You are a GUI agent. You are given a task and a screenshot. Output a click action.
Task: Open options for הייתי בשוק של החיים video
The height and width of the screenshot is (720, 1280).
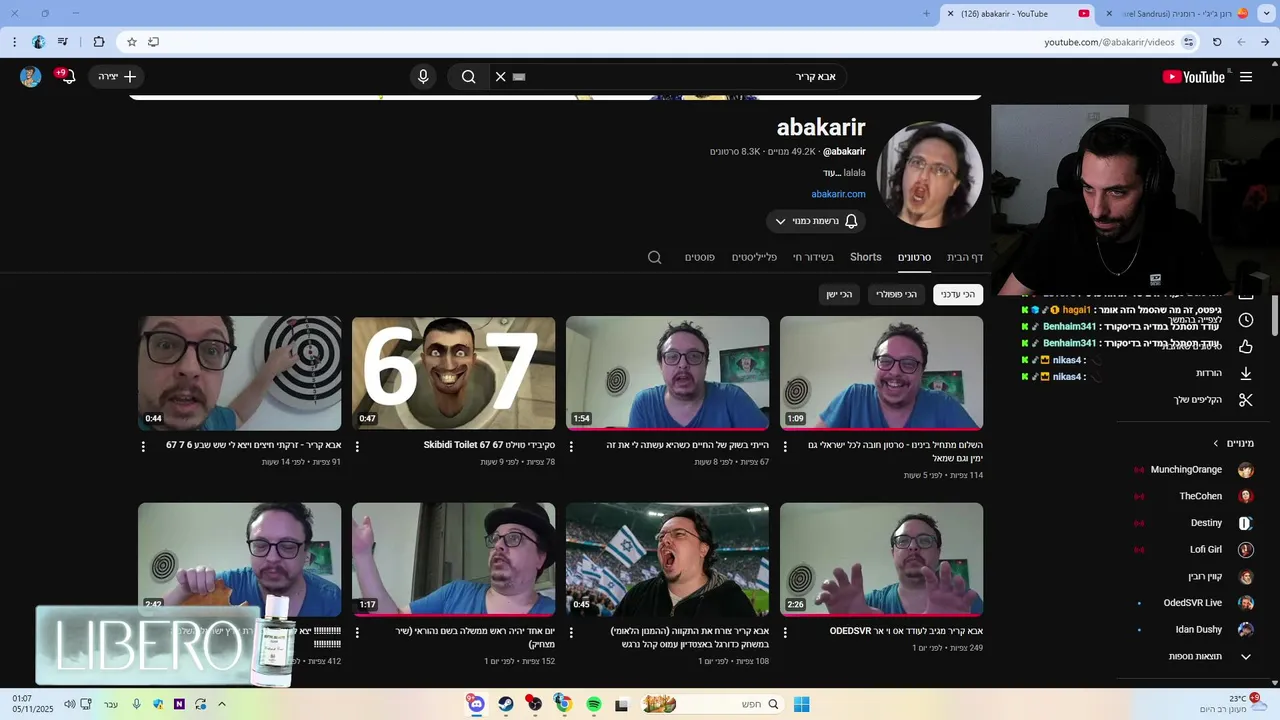pos(571,447)
